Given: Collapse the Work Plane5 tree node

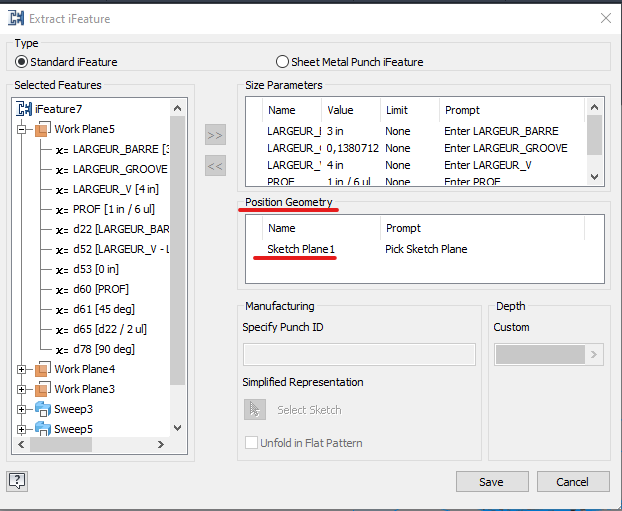Looking at the screenshot, I should click(x=22, y=129).
